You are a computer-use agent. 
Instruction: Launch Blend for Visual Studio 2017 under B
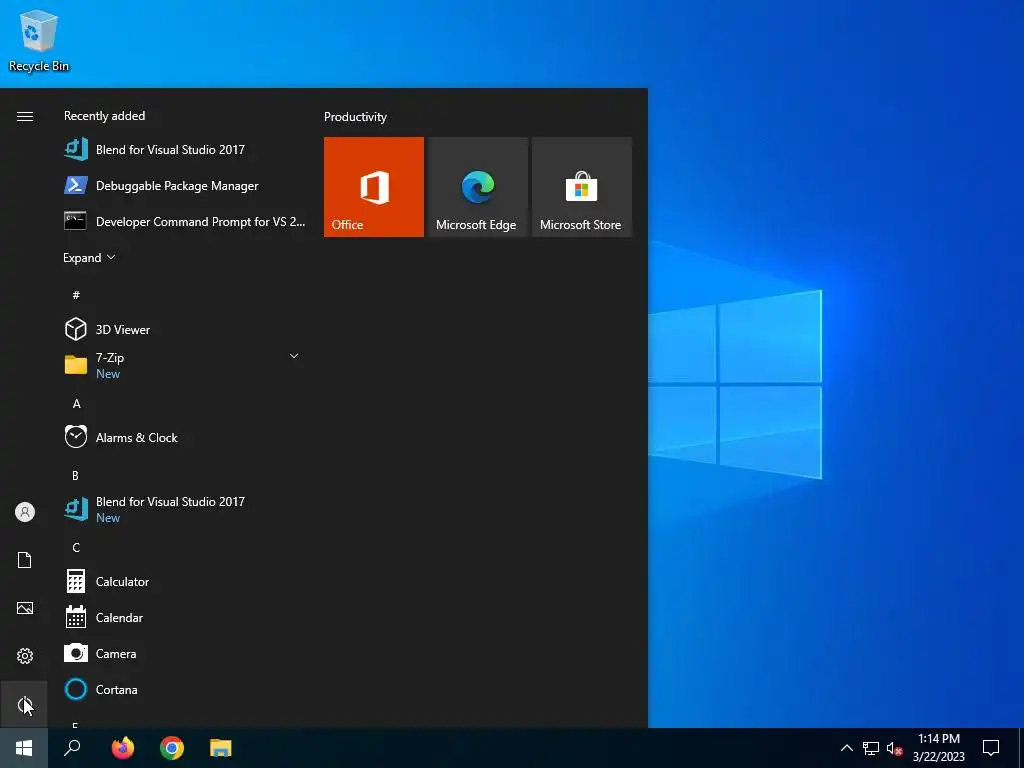(185, 509)
